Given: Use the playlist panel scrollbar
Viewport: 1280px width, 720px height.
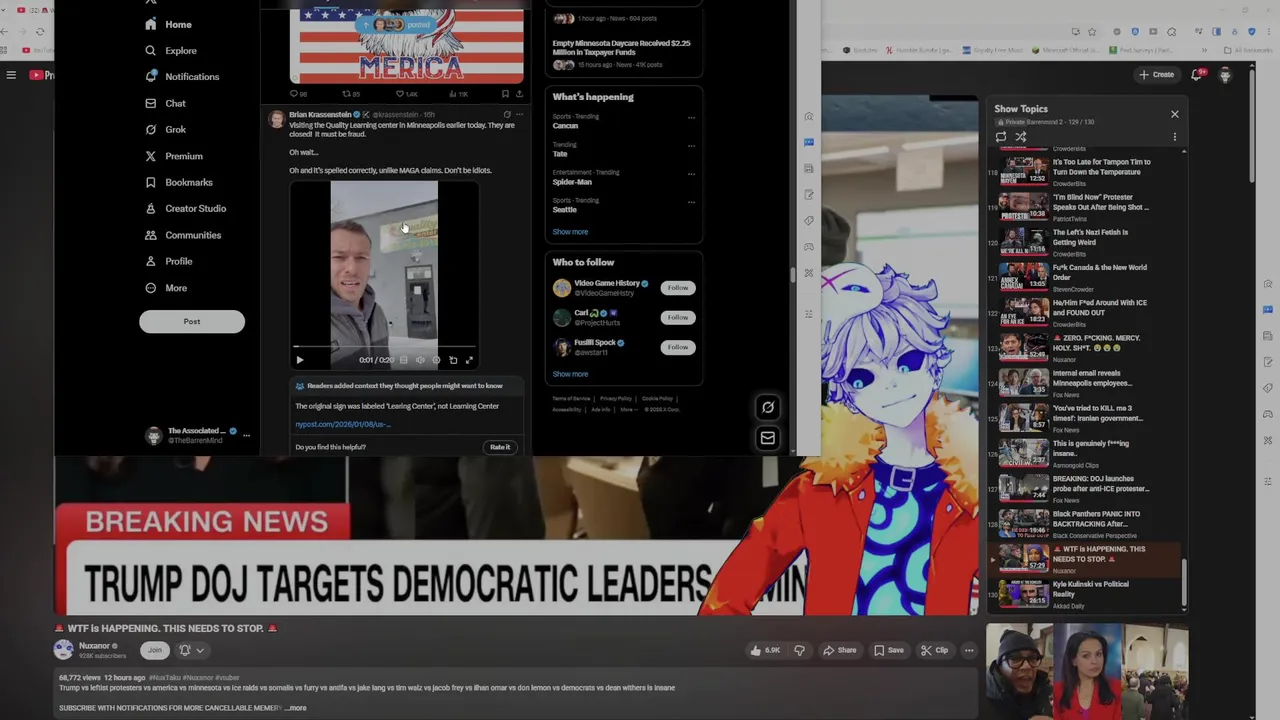Looking at the screenshot, I should click(x=1184, y=580).
